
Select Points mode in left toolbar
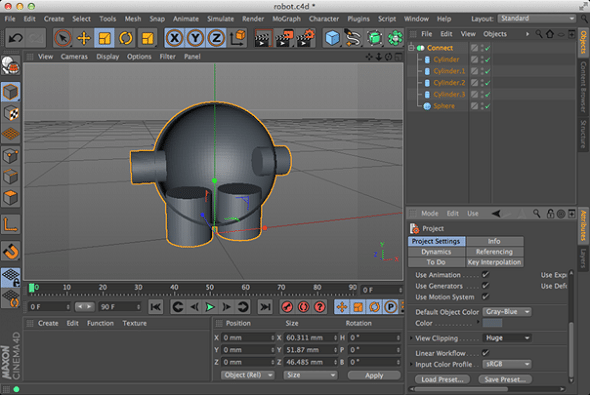pyautogui.click(x=11, y=155)
